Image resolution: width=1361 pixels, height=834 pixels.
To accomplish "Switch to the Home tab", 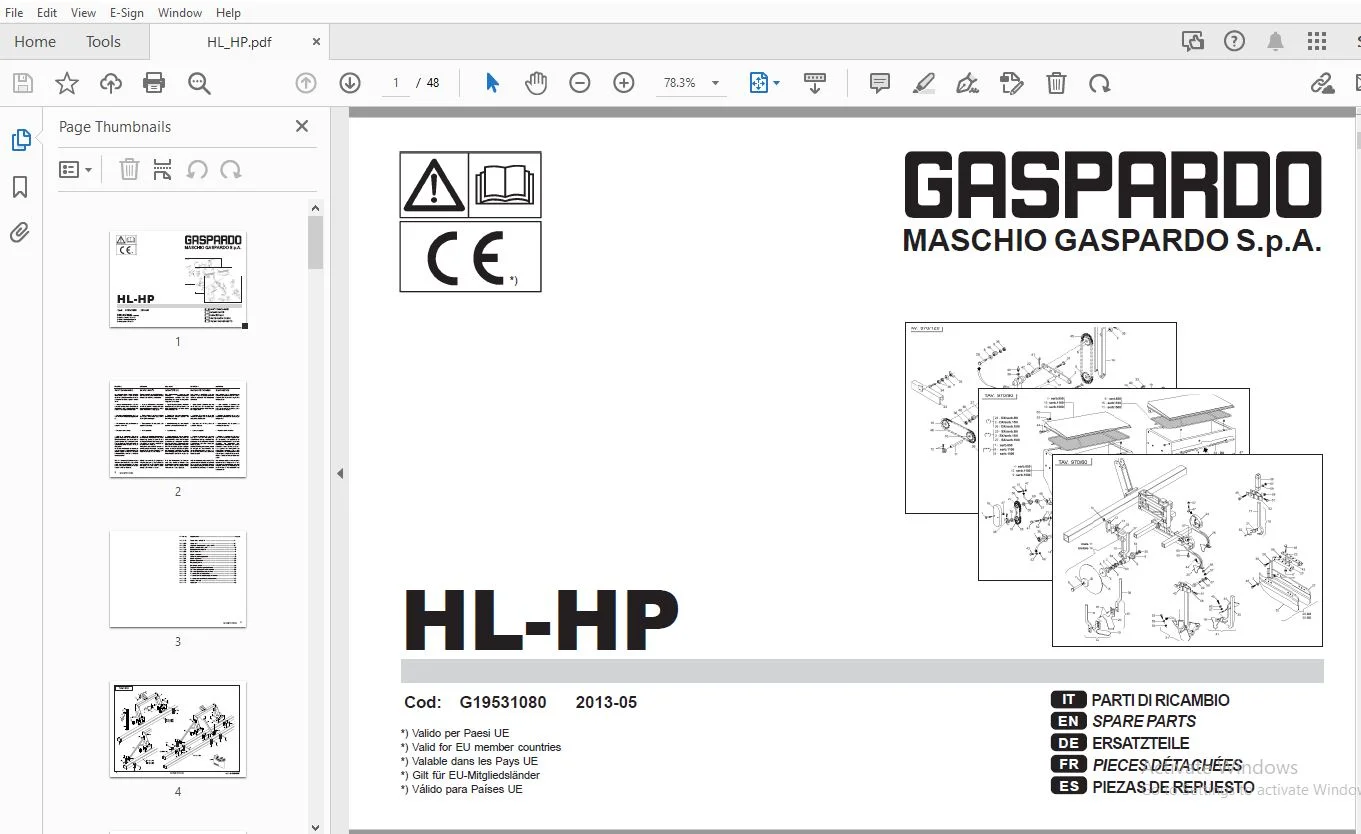I will [35, 42].
